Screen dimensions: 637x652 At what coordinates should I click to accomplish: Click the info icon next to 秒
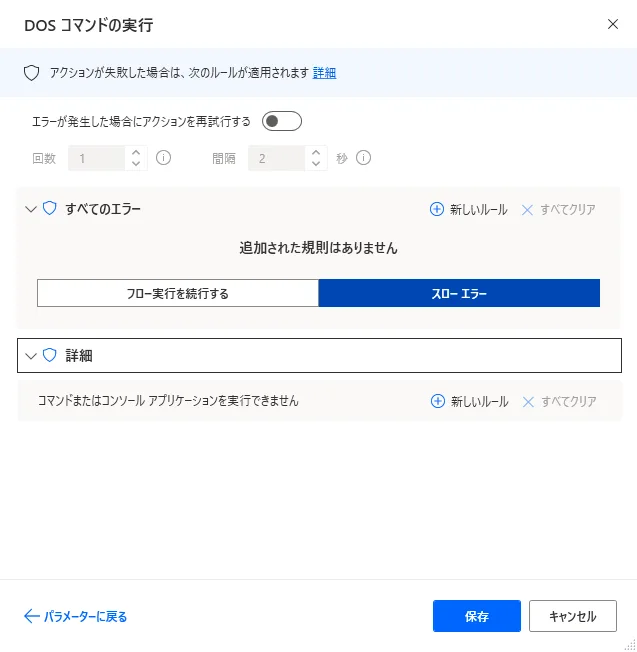click(x=364, y=158)
